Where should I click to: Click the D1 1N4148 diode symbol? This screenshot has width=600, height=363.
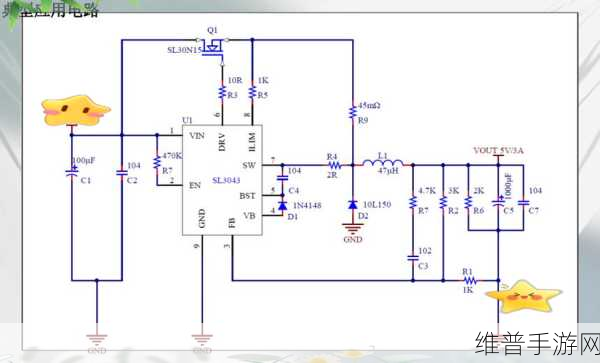click(282, 206)
